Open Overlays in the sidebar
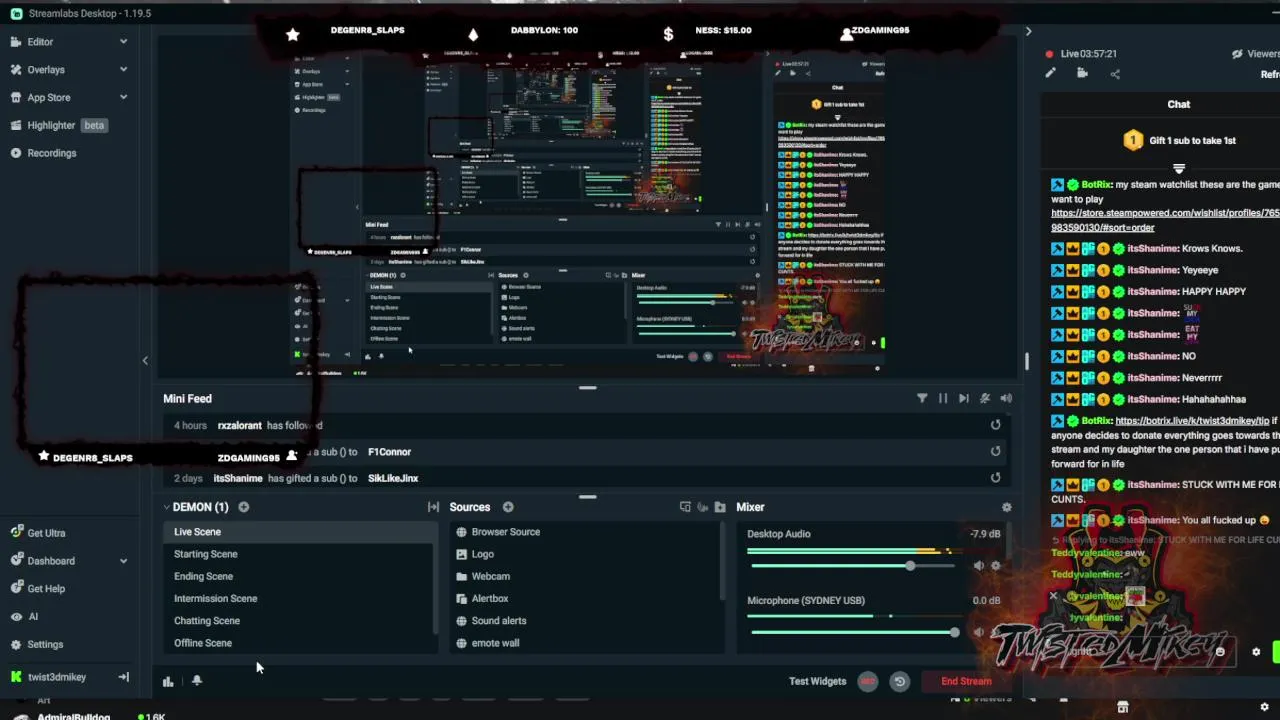Screen dimensions: 1280x720 (46, 70)
